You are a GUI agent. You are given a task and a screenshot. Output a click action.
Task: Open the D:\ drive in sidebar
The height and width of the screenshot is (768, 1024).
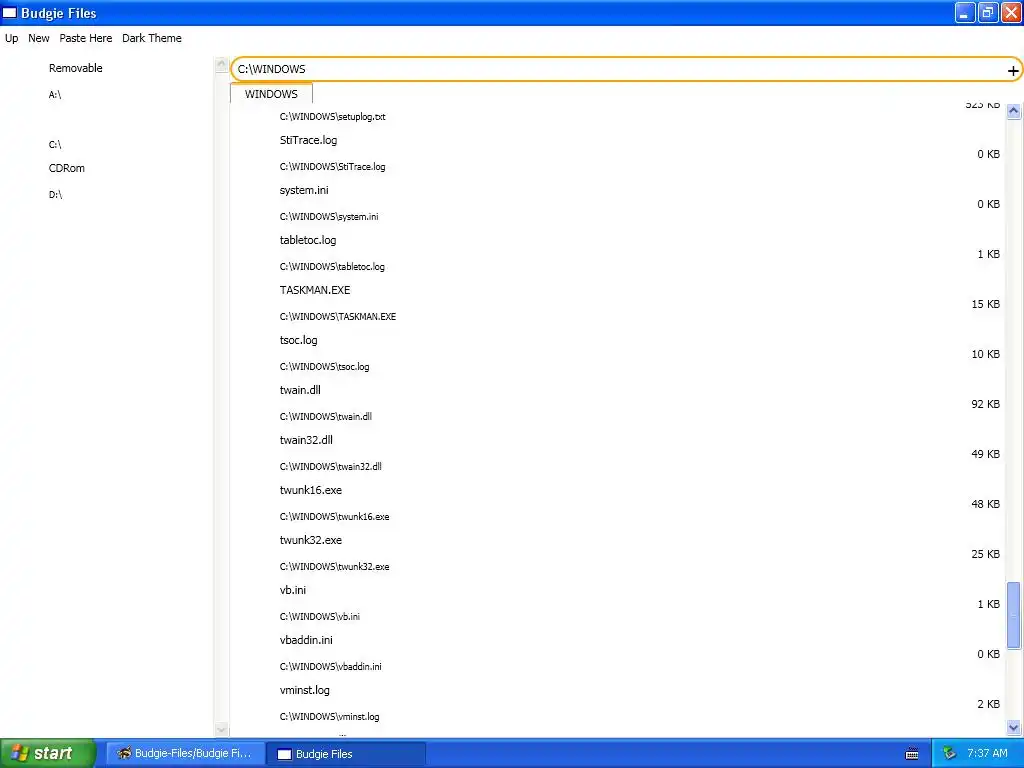click(56, 195)
